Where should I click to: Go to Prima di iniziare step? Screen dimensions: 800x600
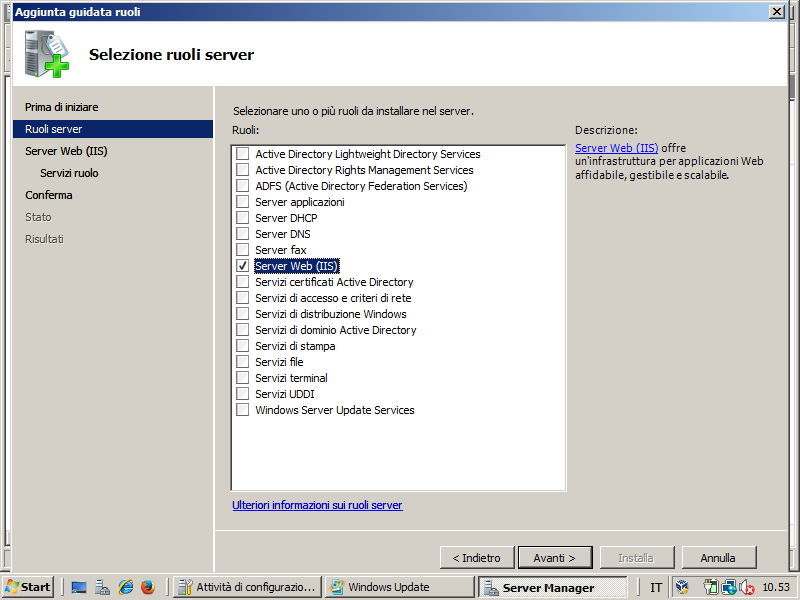coord(62,107)
